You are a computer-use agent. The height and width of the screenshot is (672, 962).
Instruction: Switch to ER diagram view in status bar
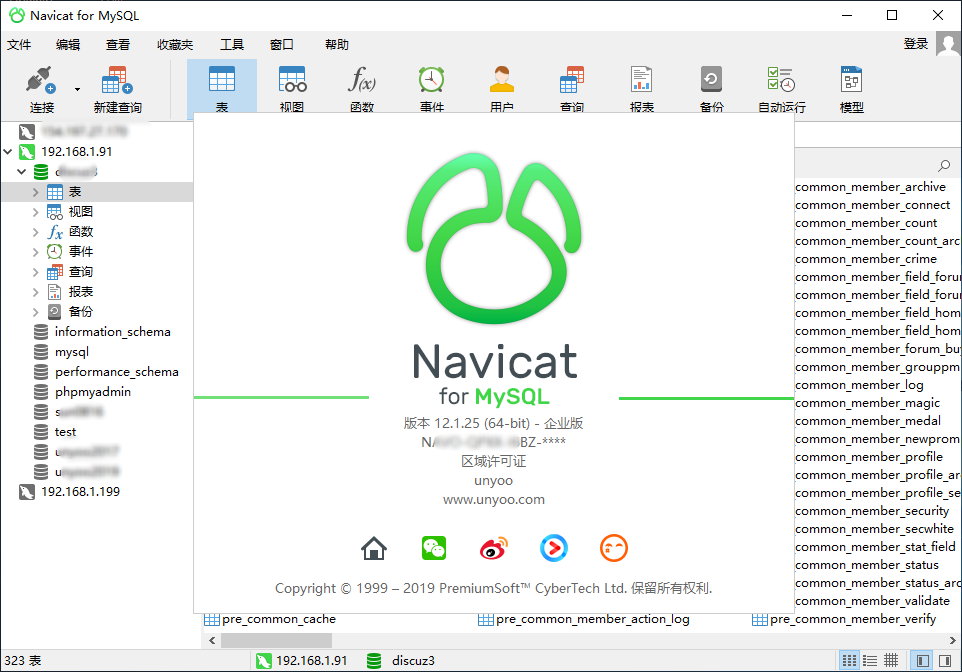tap(891, 660)
